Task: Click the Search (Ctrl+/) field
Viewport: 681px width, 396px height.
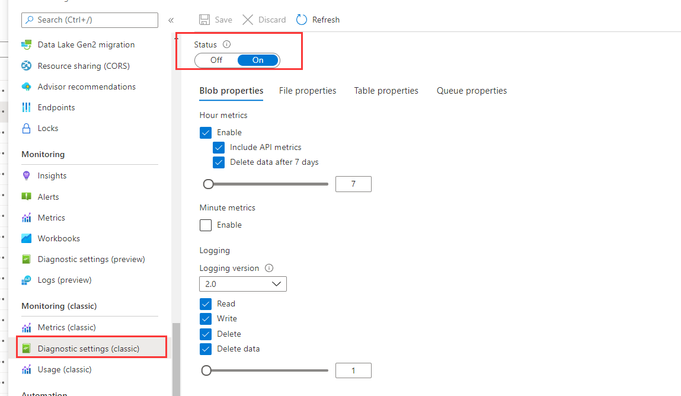Action: (x=89, y=20)
